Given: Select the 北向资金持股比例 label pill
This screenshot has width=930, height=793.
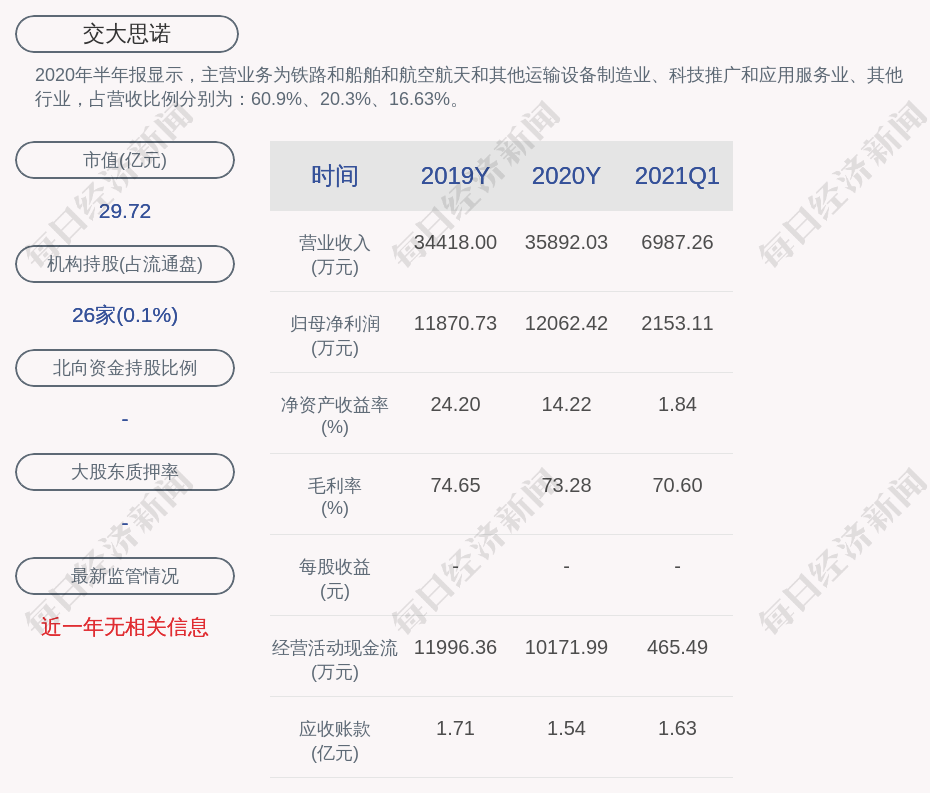Looking at the screenshot, I should 125,368.
